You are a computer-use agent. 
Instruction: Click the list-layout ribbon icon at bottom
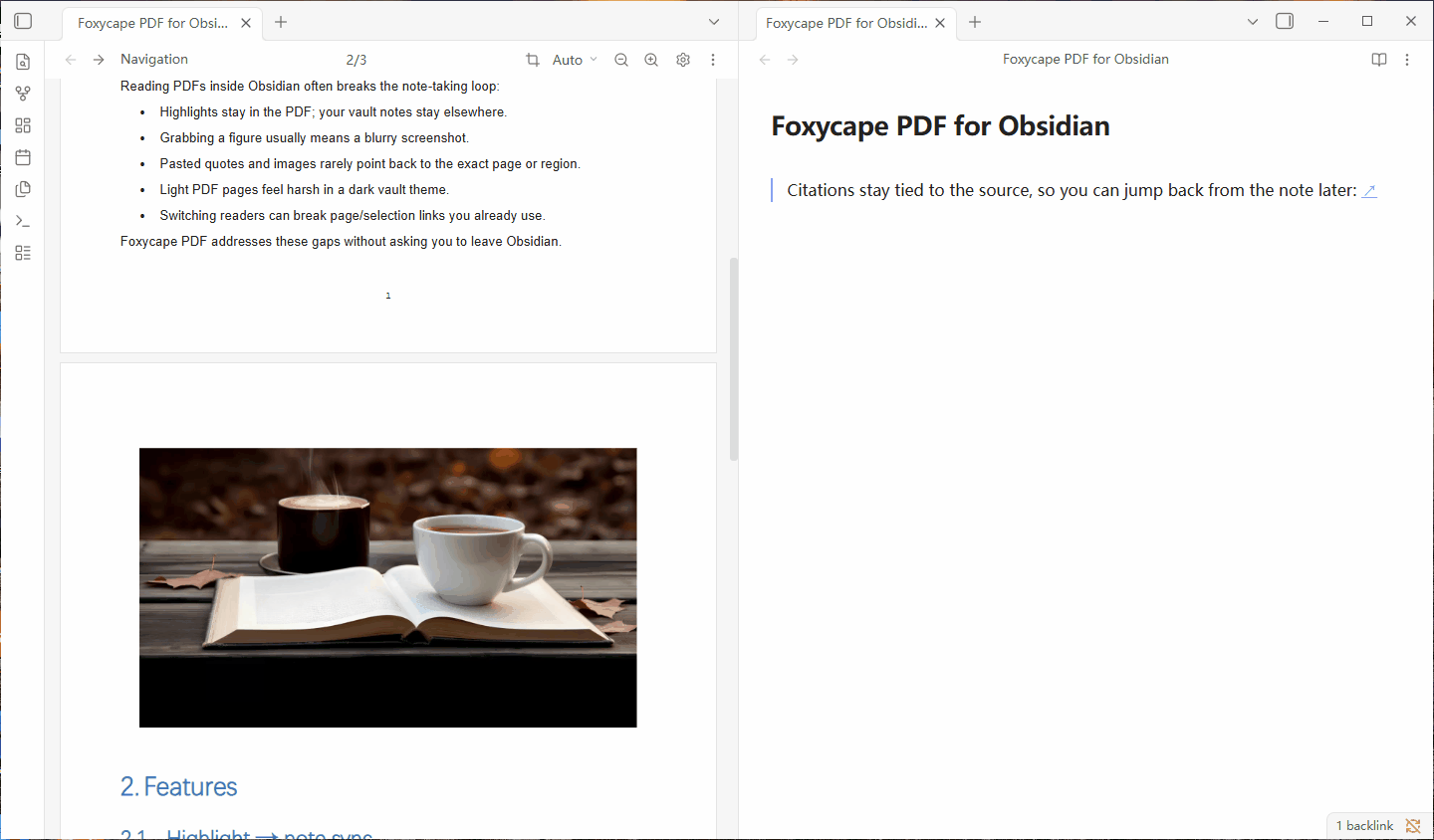click(x=23, y=253)
